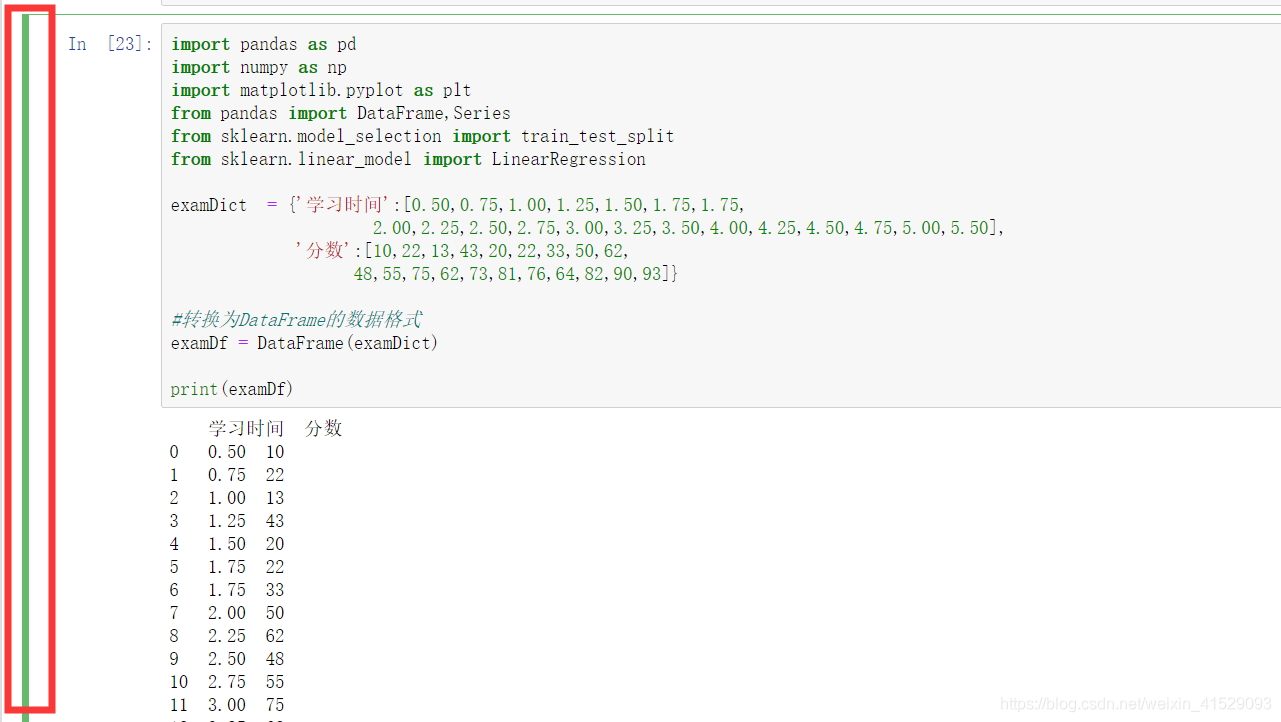Click the 'import pandas as pd' line

pyautogui.click(x=264, y=44)
